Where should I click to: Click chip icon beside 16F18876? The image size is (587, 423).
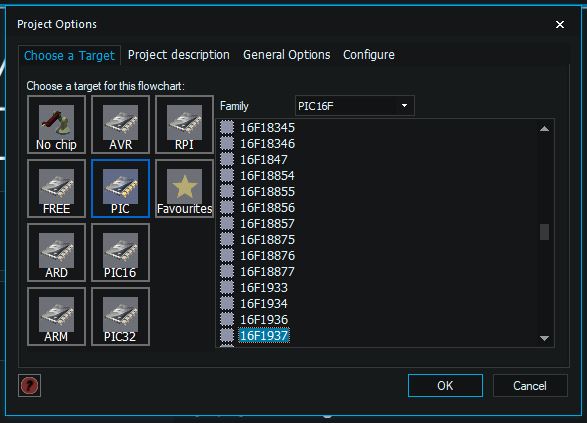pos(227,256)
